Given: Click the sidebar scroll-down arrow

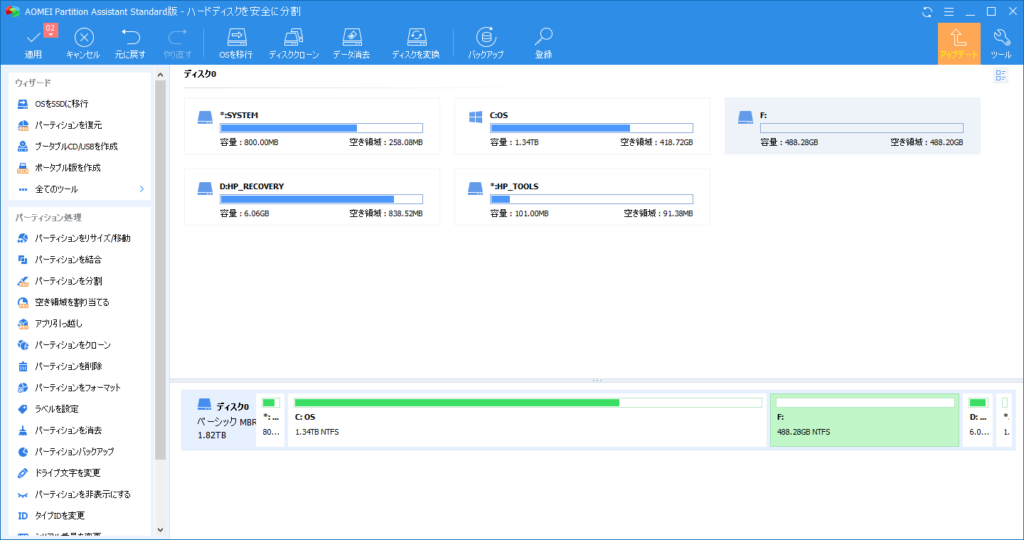Looking at the screenshot, I should point(160,530).
